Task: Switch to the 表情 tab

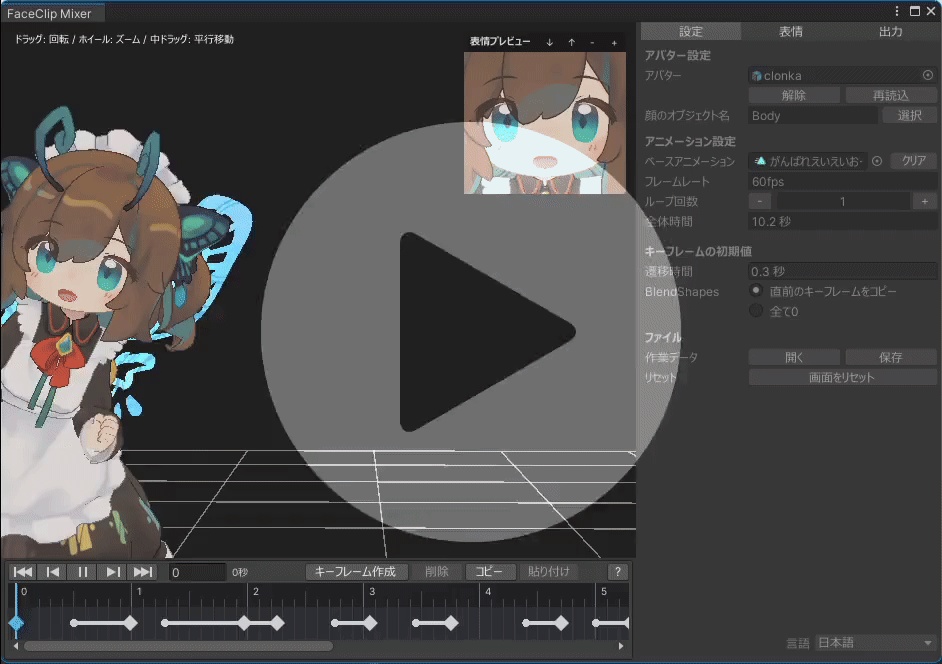Action: pyautogui.click(x=791, y=31)
